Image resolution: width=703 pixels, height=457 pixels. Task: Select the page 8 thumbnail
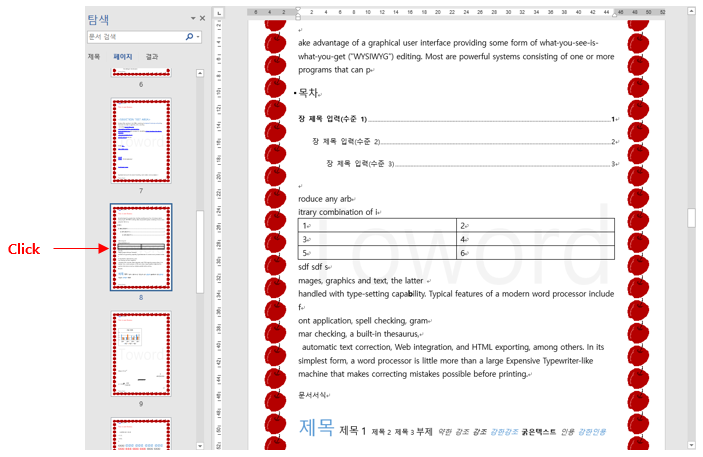(x=141, y=246)
